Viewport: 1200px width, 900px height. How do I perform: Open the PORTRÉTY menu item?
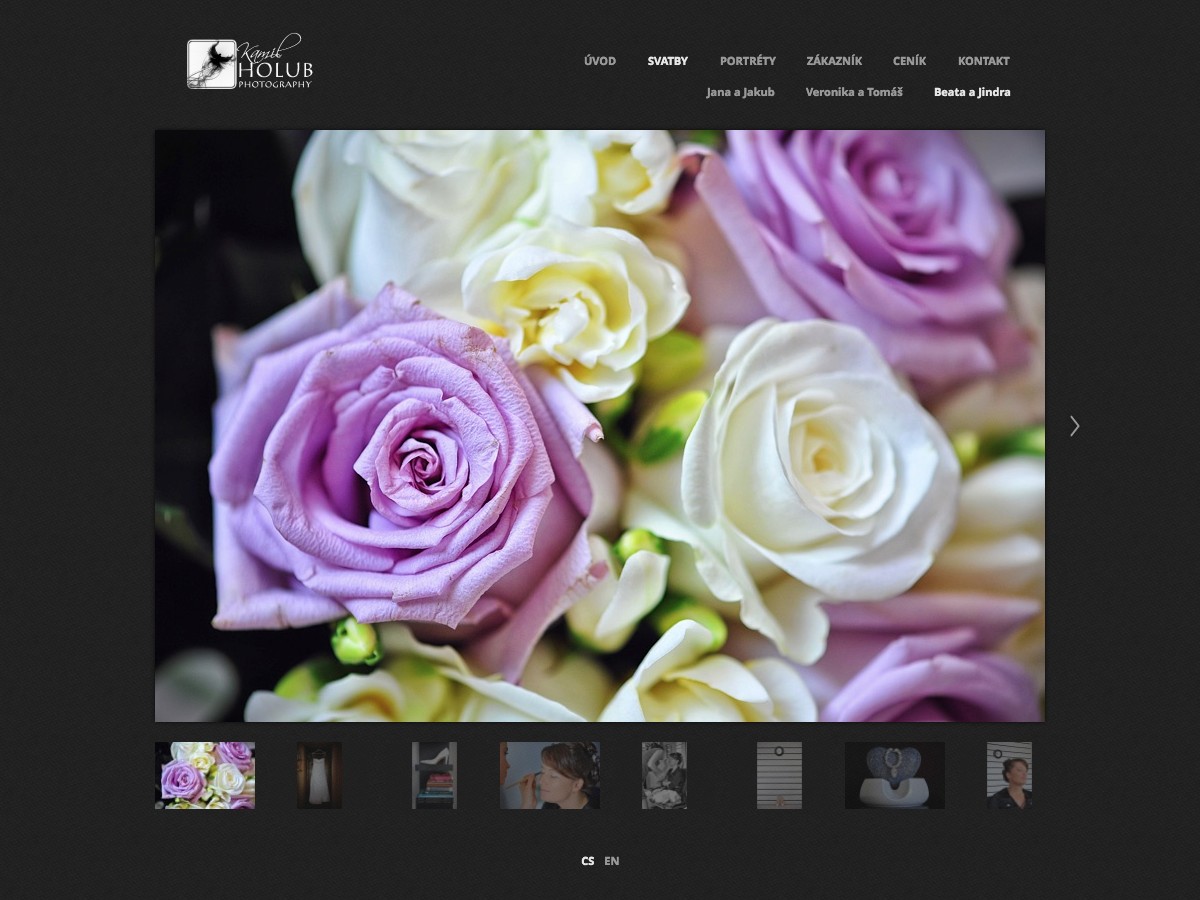pos(748,61)
